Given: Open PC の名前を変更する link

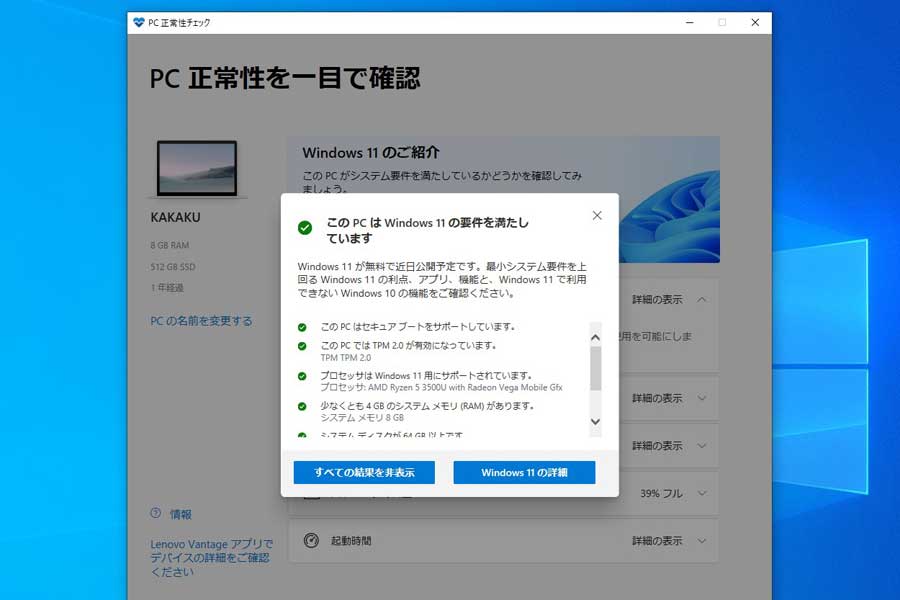Looking at the screenshot, I should 201,321.
